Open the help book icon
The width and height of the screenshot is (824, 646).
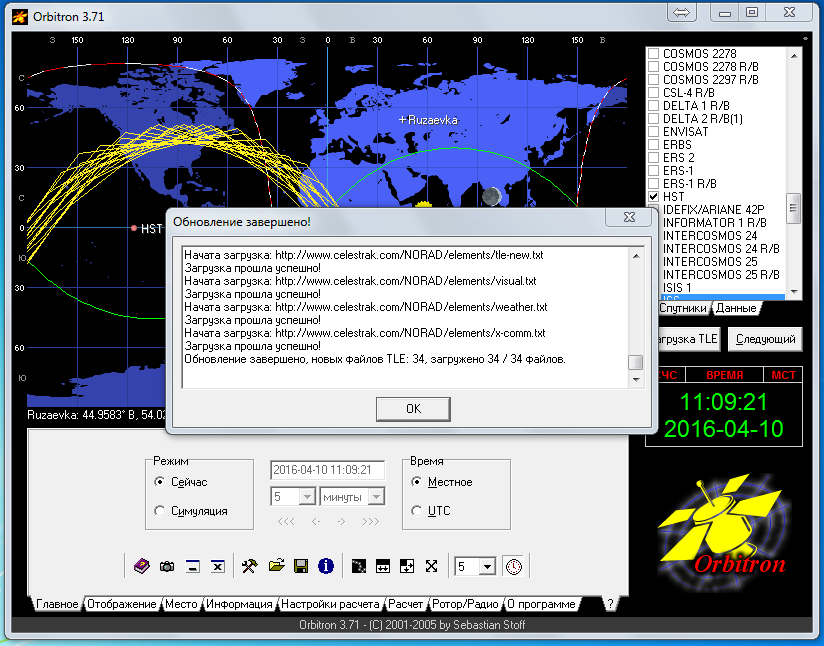(x=141, y=566)
